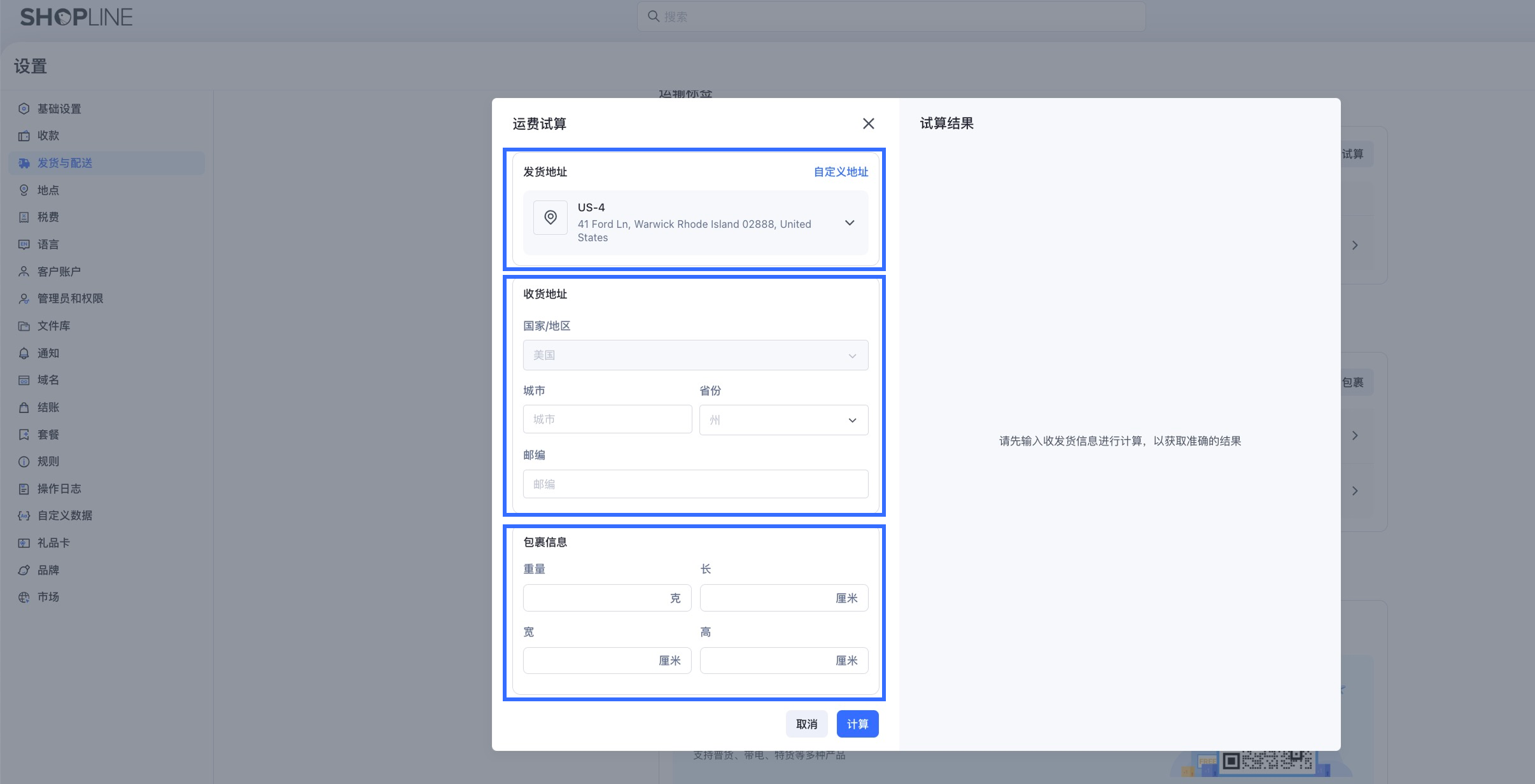Click the 邮编 postal code field

pyautogui.click(x=695, y=484)
